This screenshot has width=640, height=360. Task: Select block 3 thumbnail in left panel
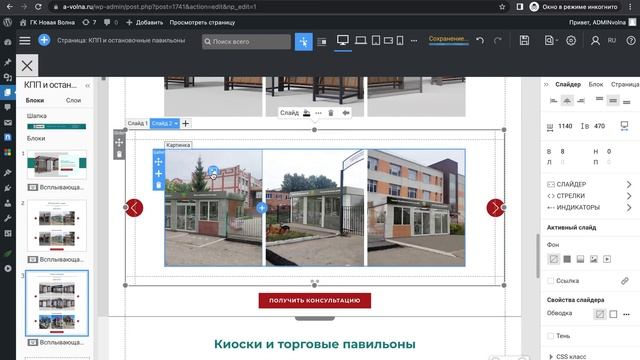pos(57,303)
